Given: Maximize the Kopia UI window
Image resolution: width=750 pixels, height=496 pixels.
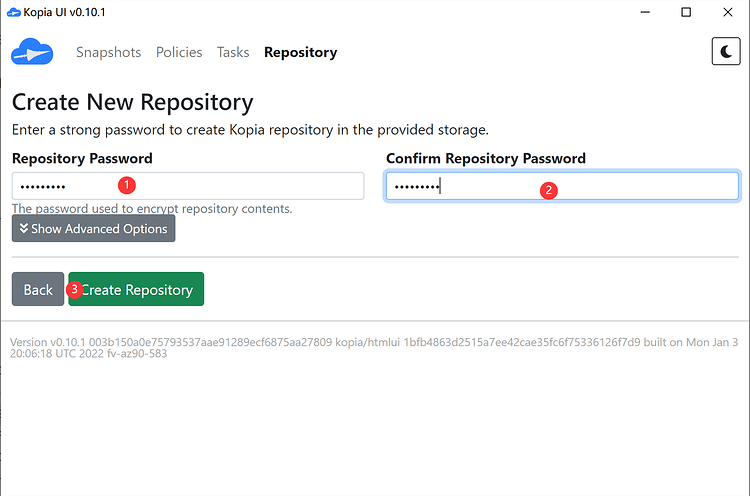Looking at the screenshot, I should pyautogui.click(x=686, y=12).
